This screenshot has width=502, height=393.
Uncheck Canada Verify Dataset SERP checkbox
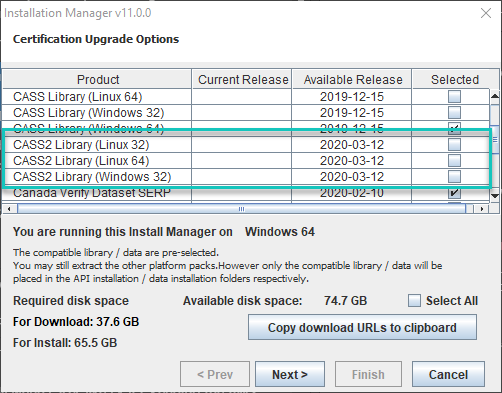[x=454, y=193]
